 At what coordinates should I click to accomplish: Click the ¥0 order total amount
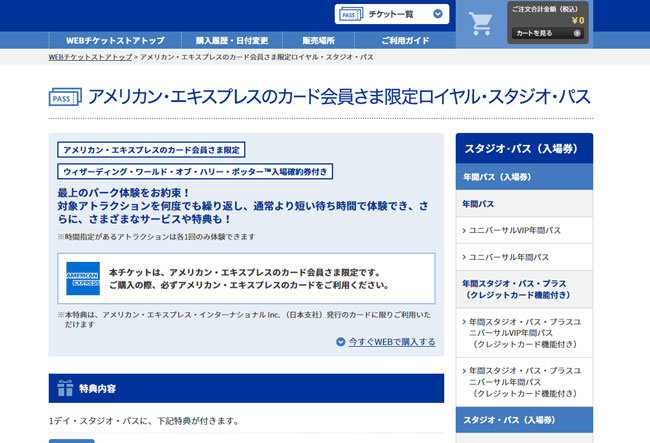(x=577, y=20)
